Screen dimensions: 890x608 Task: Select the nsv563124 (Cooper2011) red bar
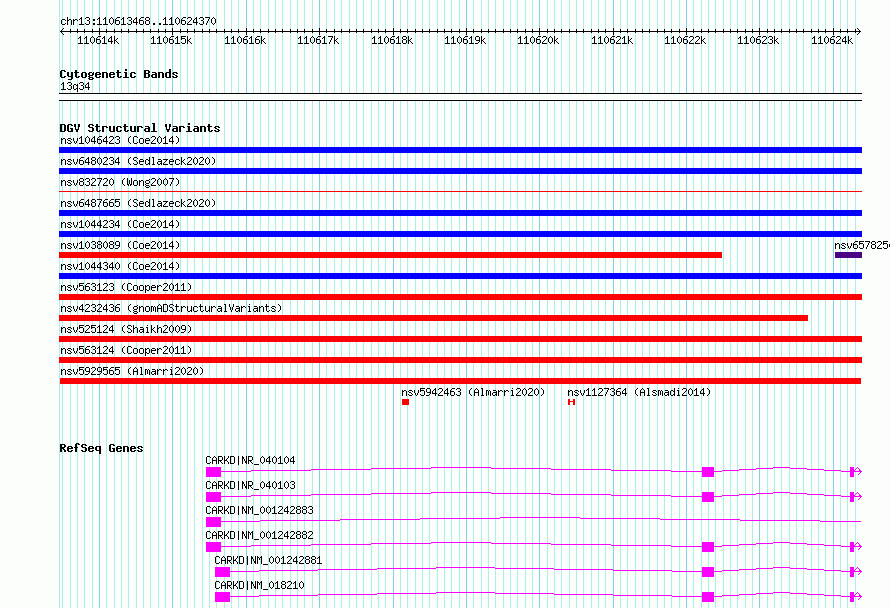click(460, 360)
